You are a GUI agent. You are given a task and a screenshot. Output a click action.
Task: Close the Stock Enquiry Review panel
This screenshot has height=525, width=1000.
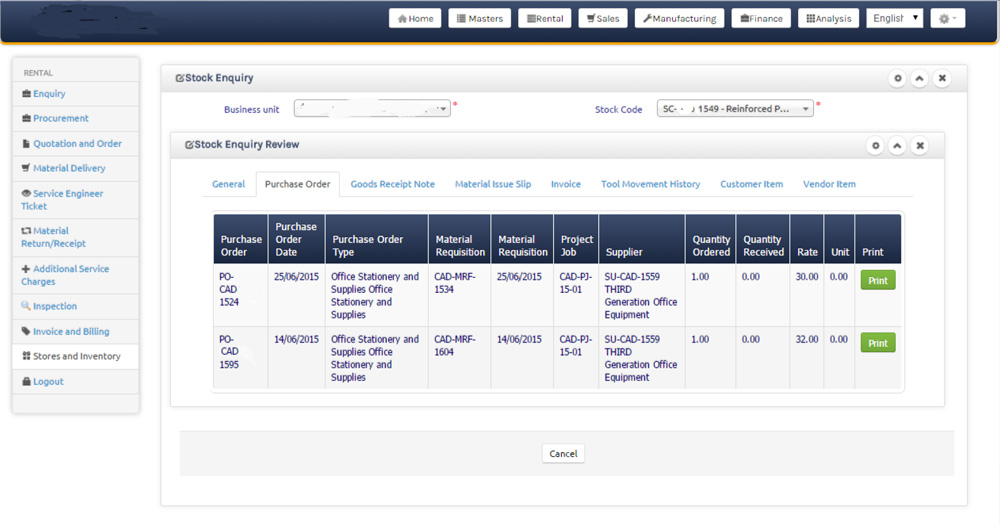click(920, 146)
